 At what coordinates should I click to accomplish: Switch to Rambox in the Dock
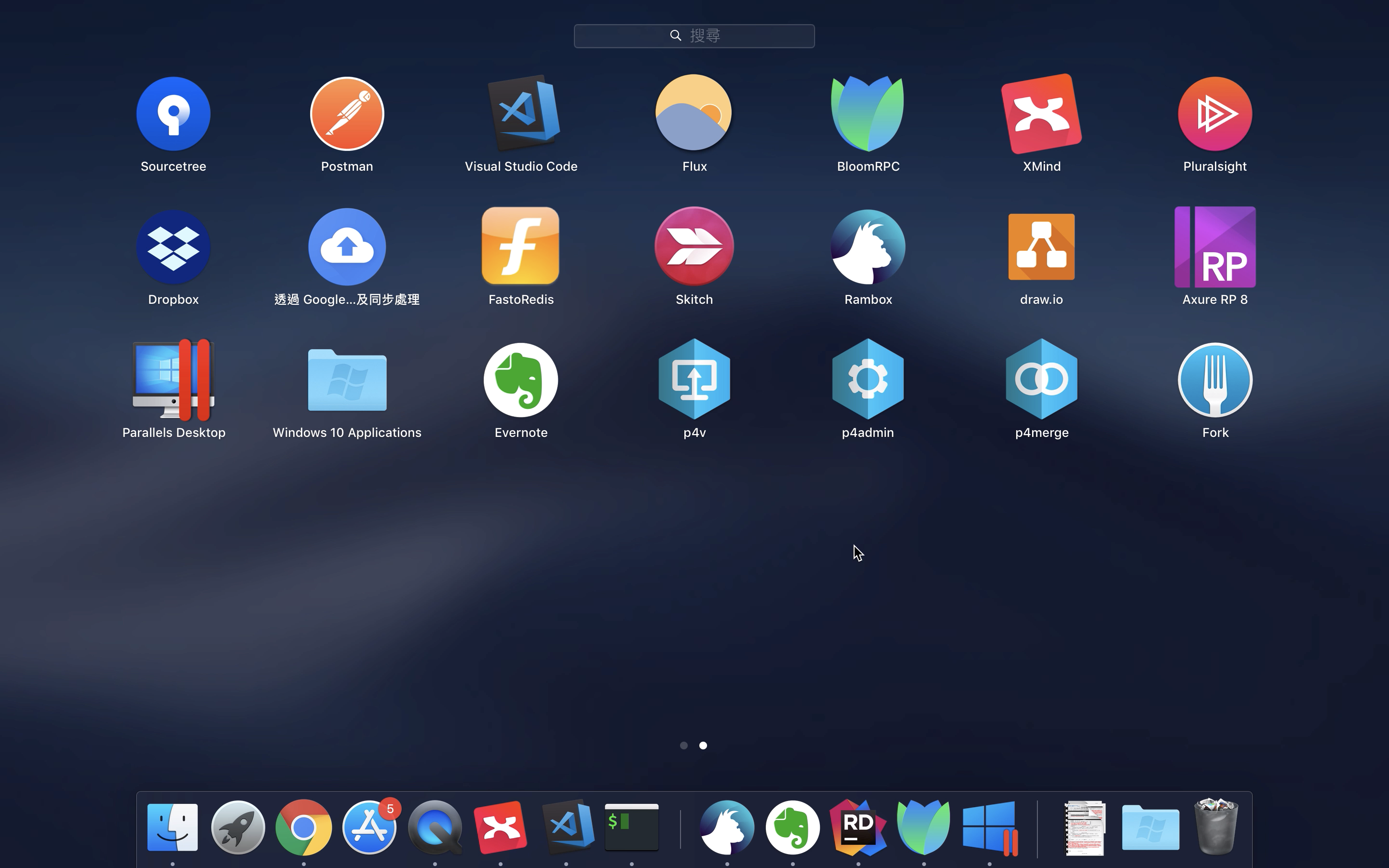727,827
